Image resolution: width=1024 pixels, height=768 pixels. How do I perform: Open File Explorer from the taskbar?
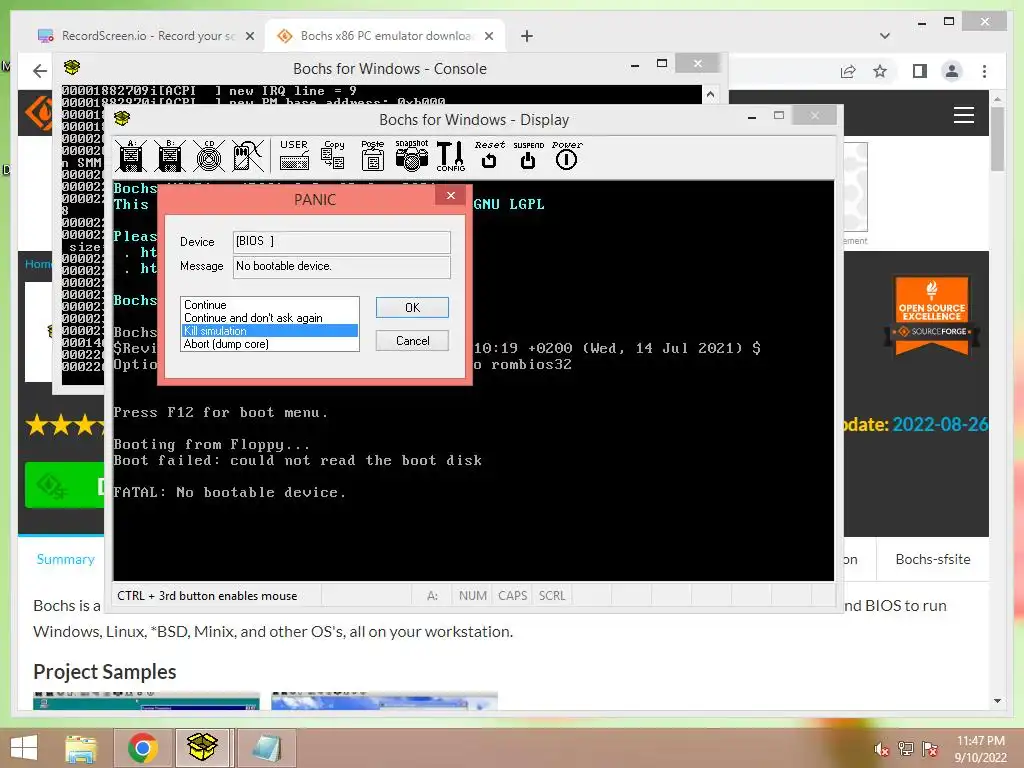81,748
